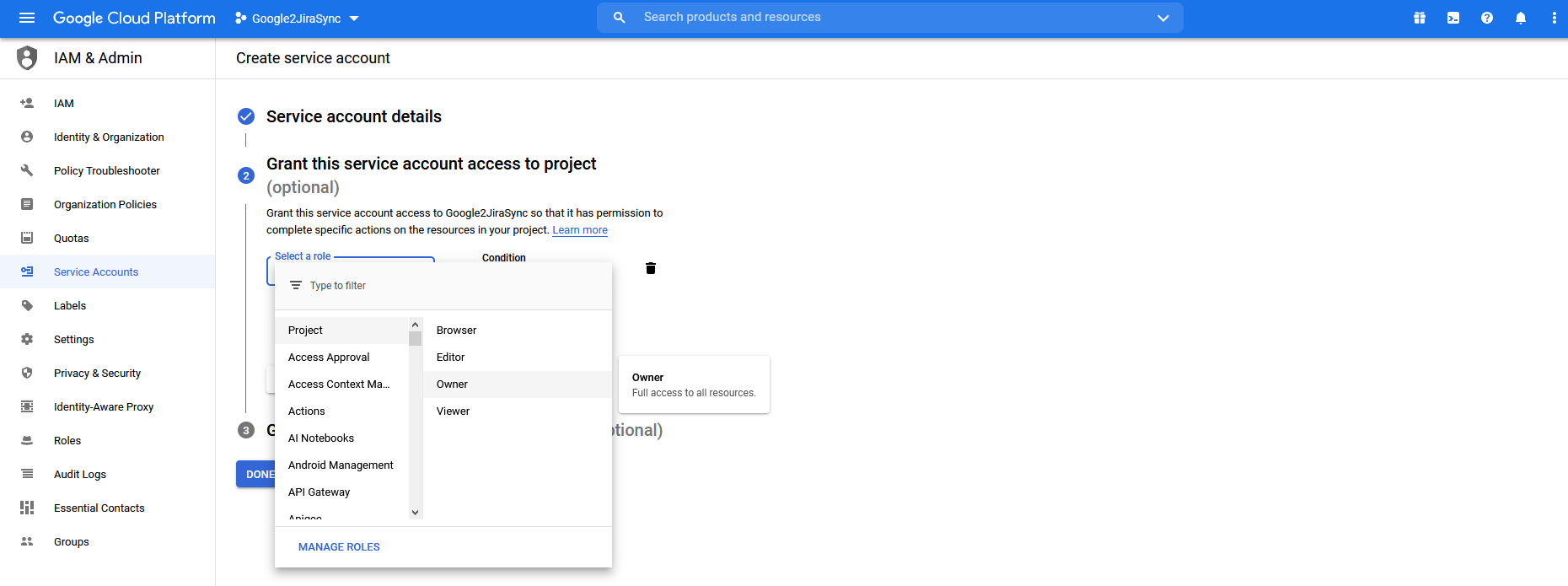This screenshot has height=586, width=1568.
Task: Go to Audit Logs page
Action: pyautogui.click(x=80, y=475)
